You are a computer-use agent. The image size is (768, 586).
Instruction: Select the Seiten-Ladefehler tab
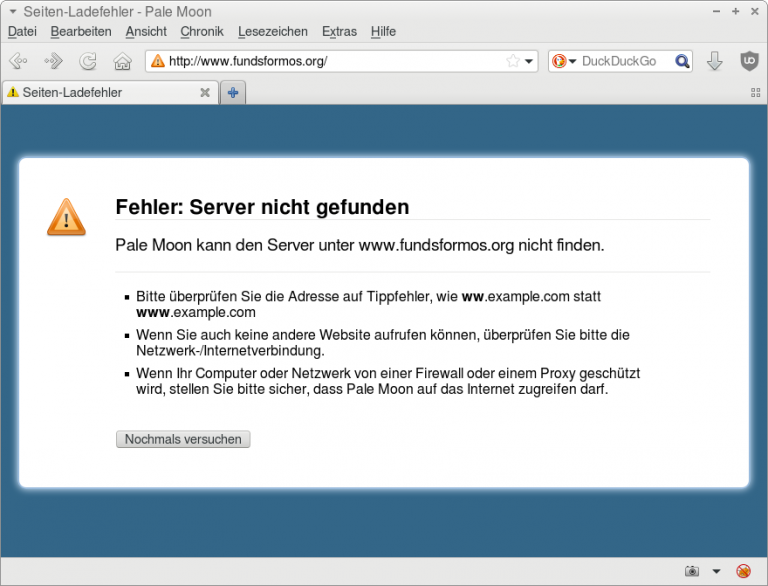pos(109,93)
